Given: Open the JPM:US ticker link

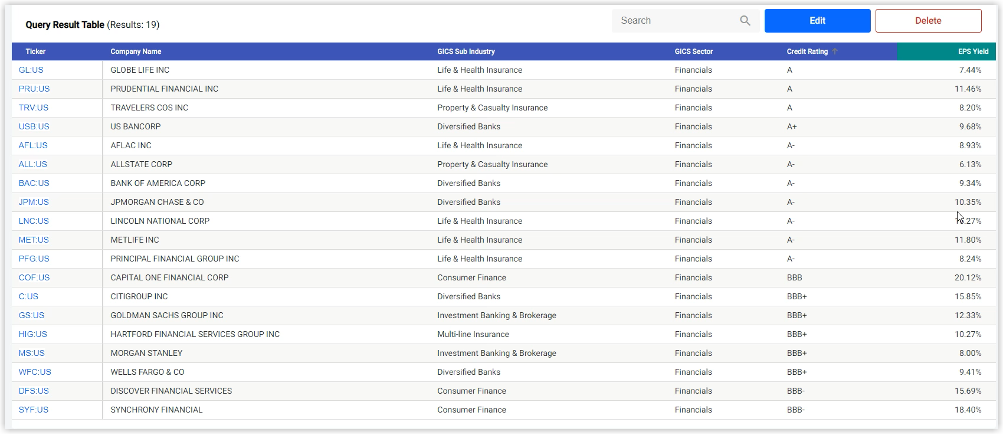Looking at the screenshot, I should (x=34, y=202).
